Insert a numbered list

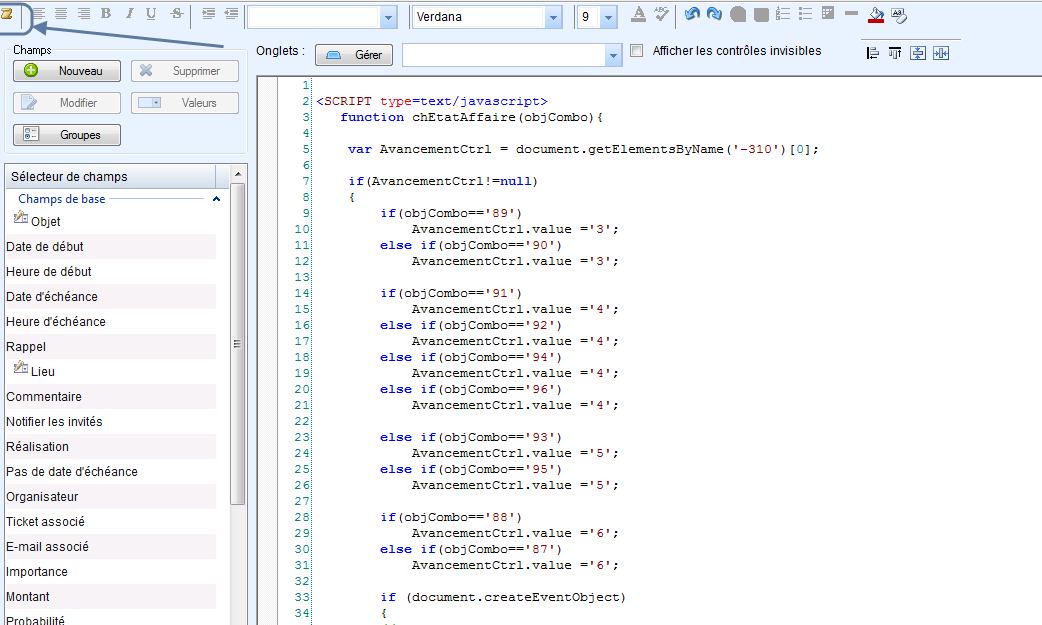(783, 14)
